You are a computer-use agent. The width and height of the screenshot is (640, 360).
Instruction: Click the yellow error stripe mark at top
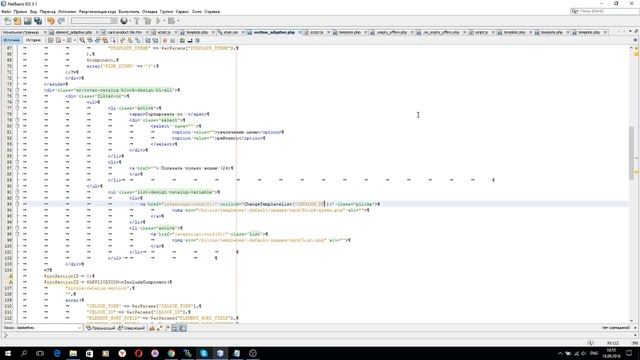636,54
